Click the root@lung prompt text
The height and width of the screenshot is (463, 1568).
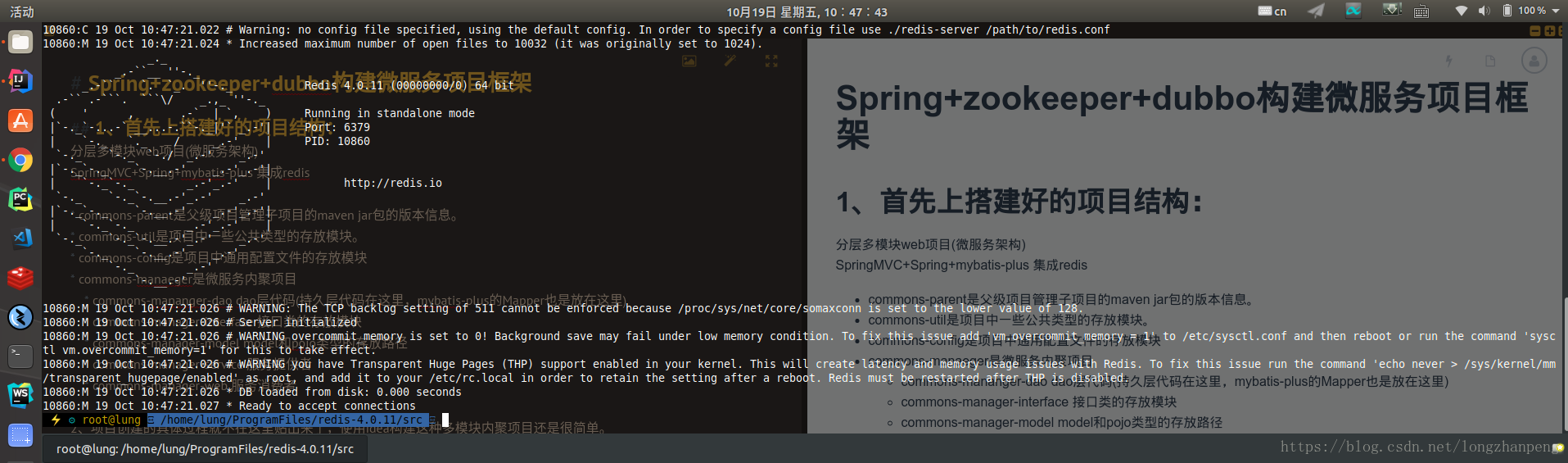click(x=111, y=420)
